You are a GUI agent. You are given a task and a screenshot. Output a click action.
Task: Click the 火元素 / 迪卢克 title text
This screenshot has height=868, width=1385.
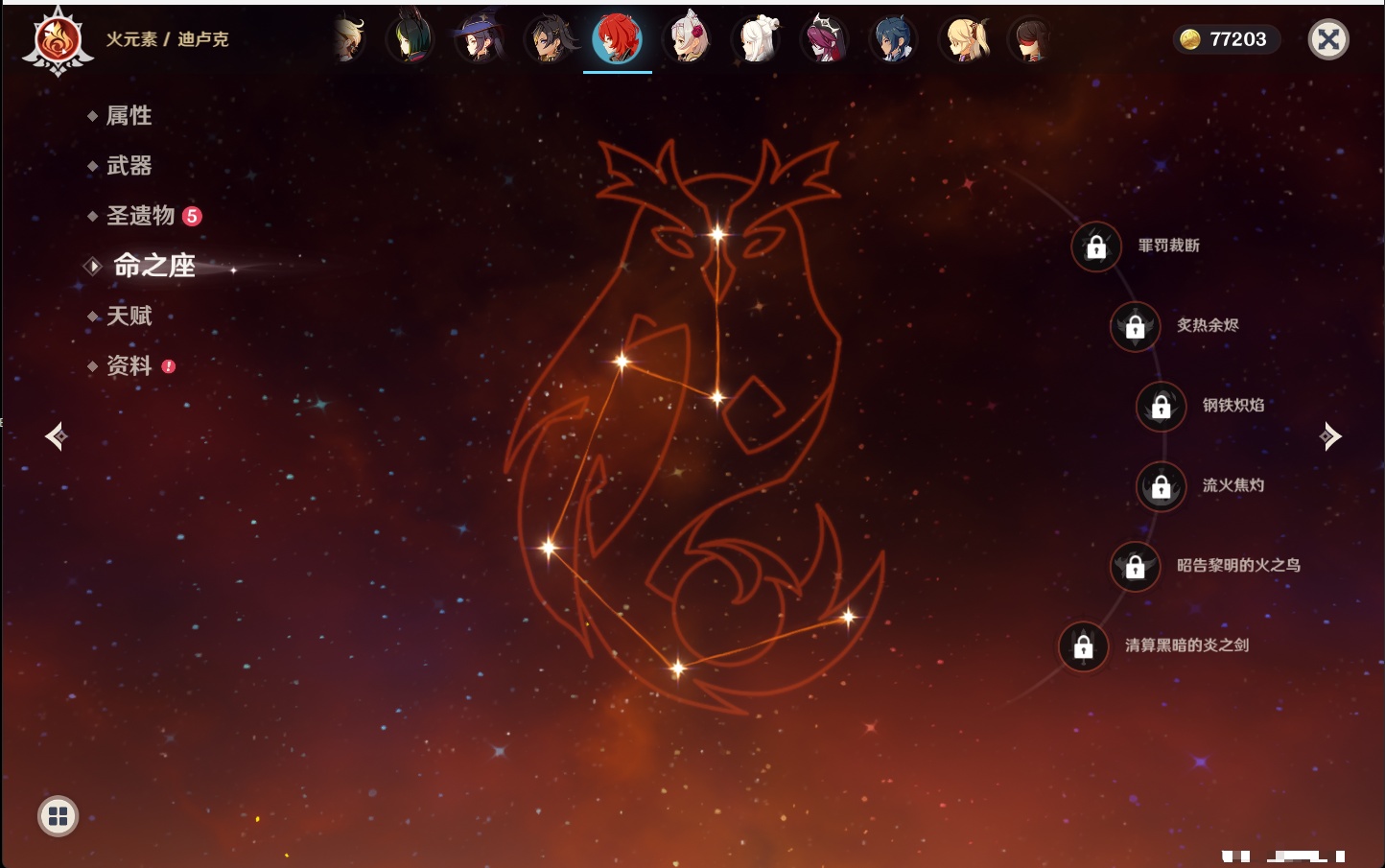click(x=168, y=39)
